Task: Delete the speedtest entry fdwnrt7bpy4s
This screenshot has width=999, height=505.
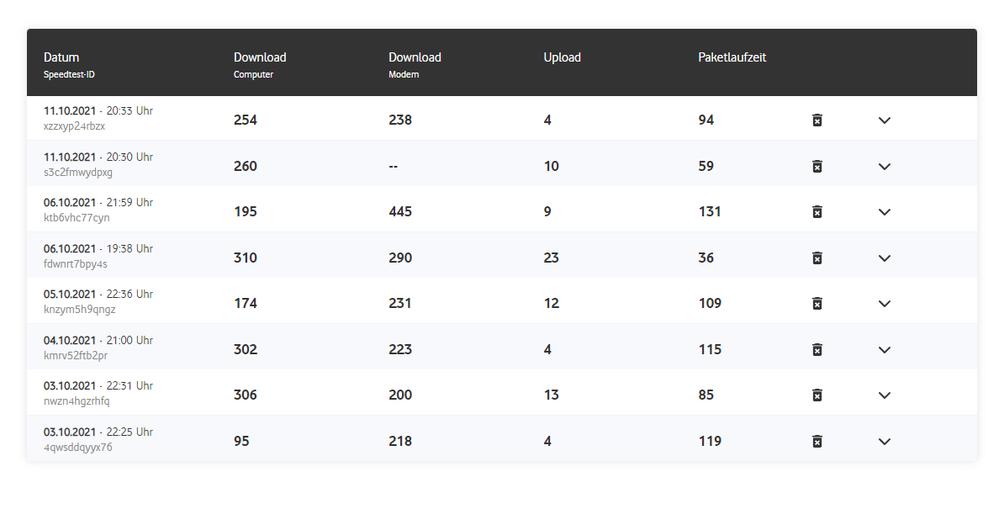Action: tap(817, 258)
